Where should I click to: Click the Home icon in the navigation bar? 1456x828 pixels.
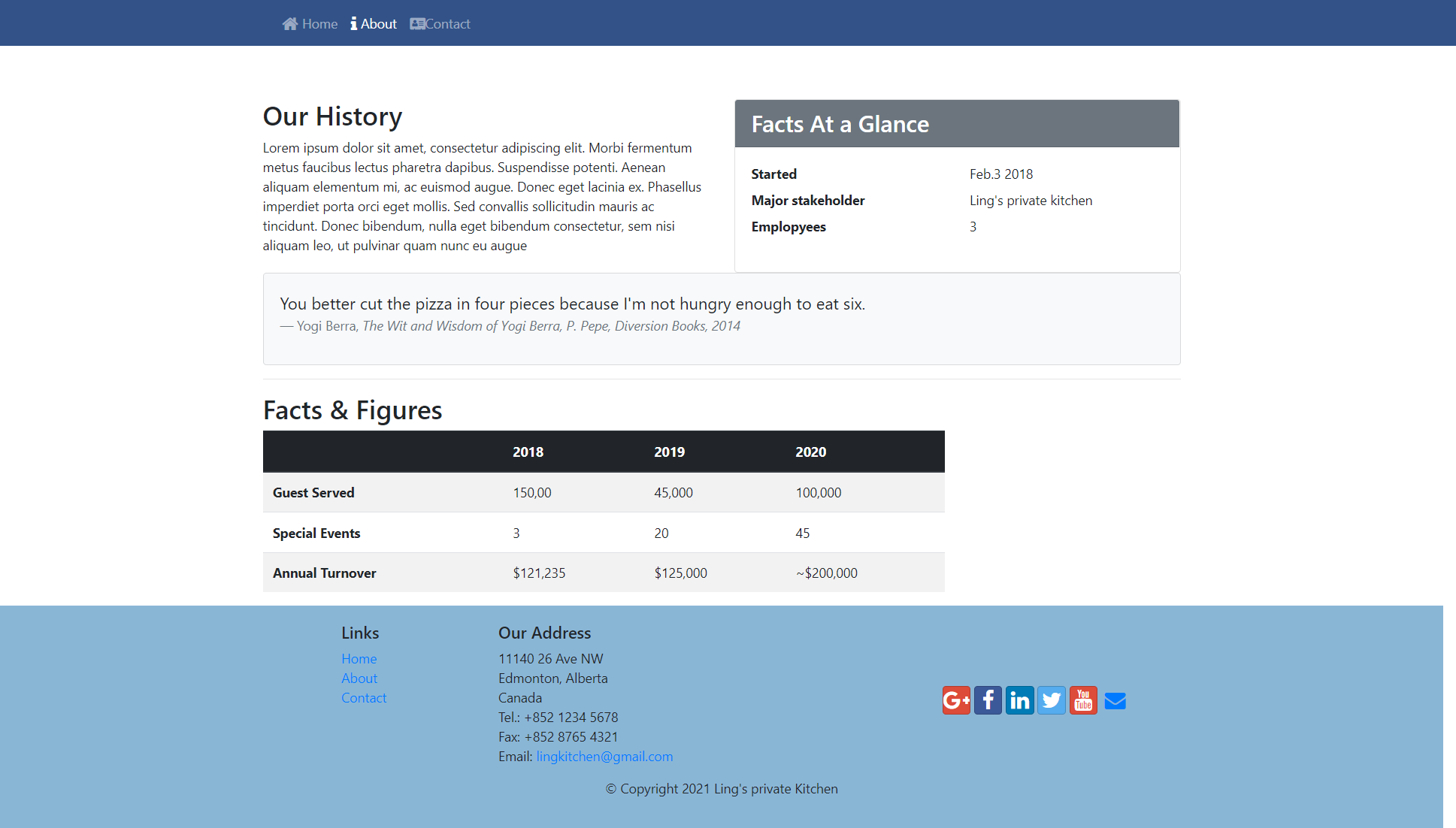290,23
